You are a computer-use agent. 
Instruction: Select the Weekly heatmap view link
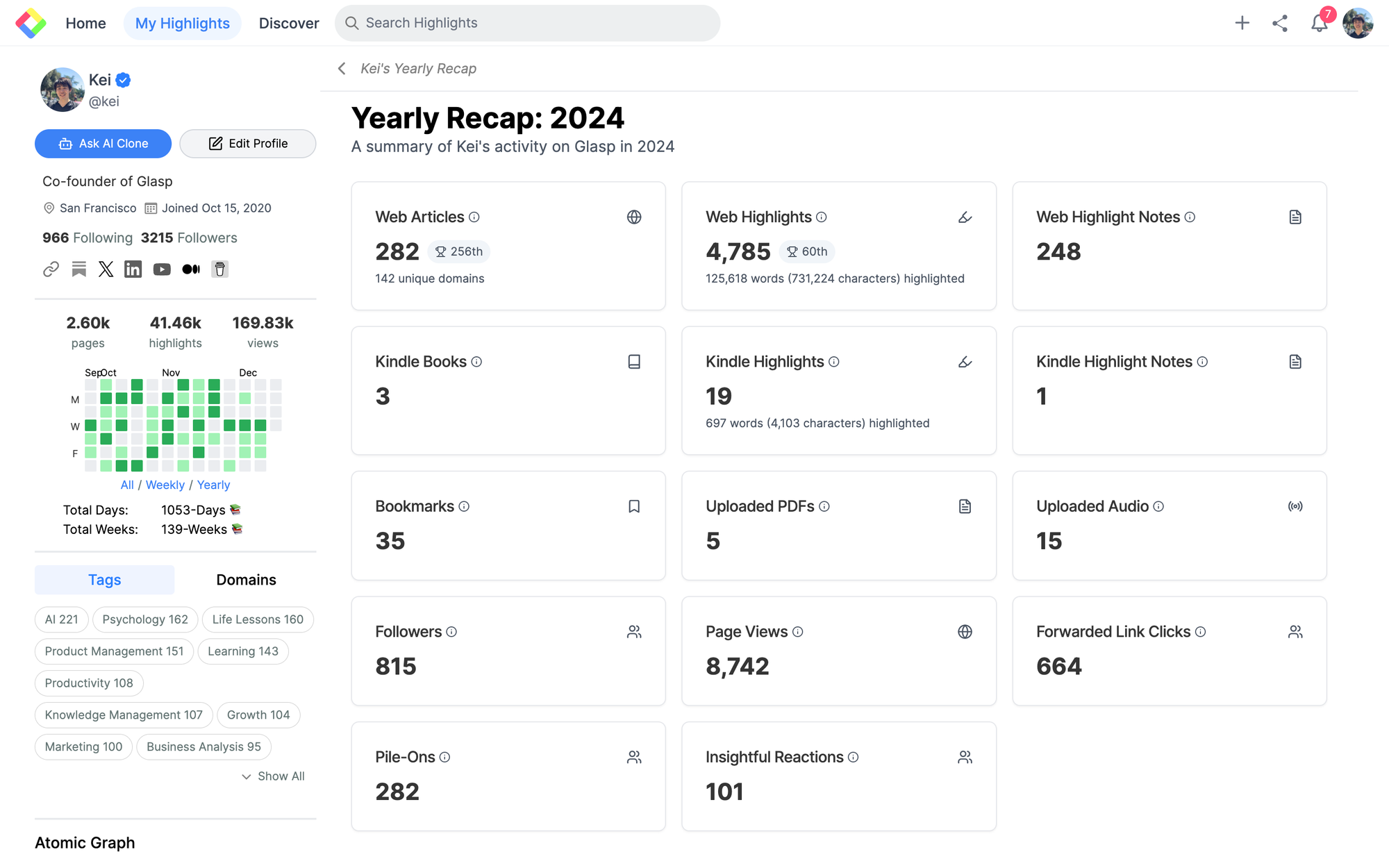point(165,485)
